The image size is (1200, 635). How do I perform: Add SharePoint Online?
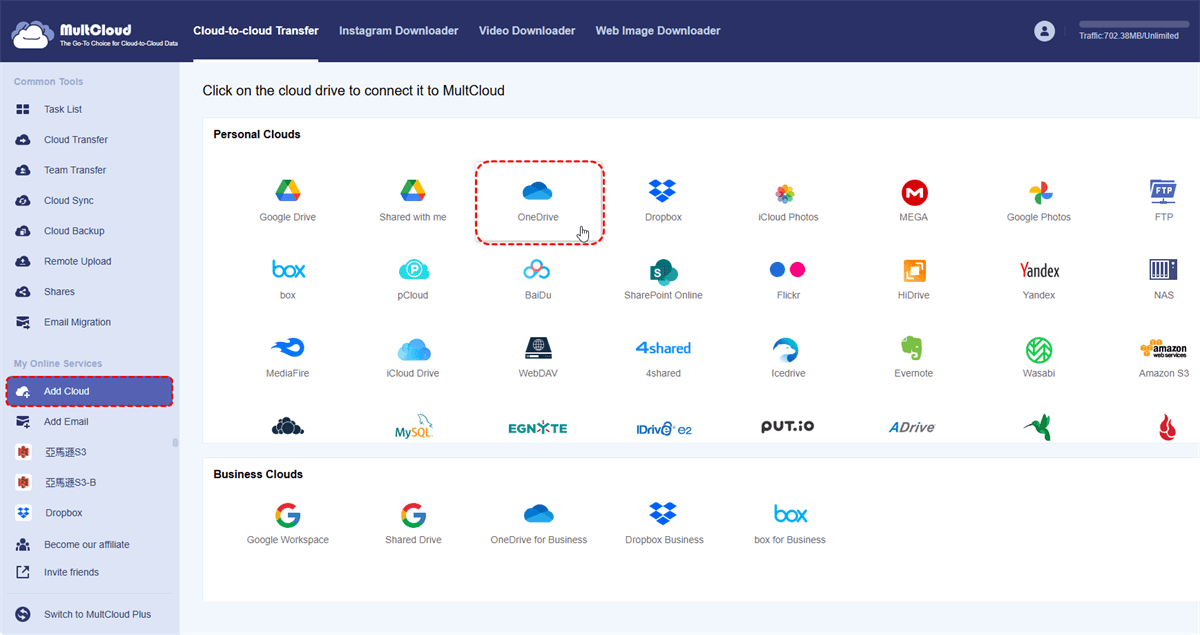(663, 278)
